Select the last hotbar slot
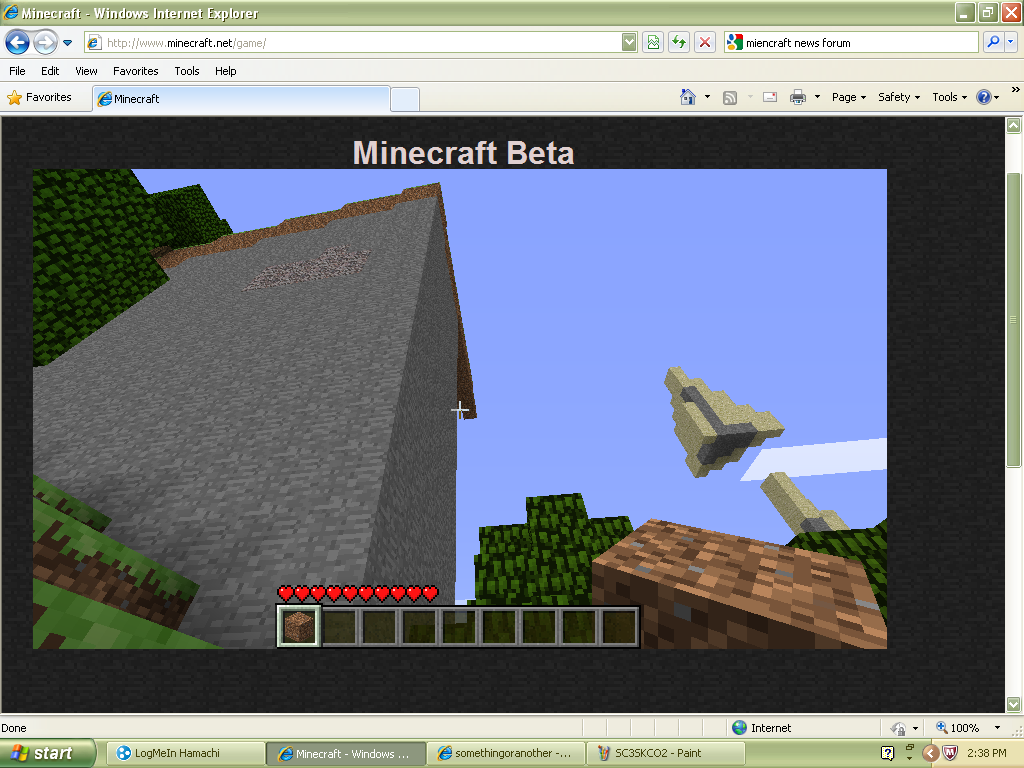 coord(619,627)
